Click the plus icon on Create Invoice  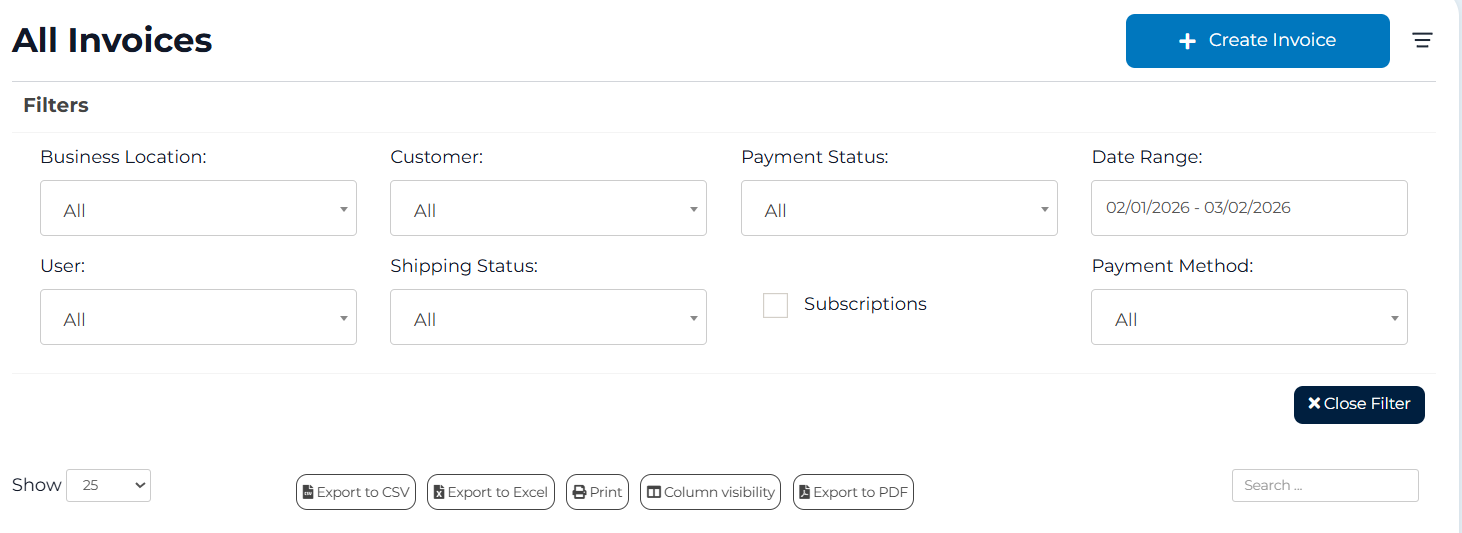tap(1187, 41)
